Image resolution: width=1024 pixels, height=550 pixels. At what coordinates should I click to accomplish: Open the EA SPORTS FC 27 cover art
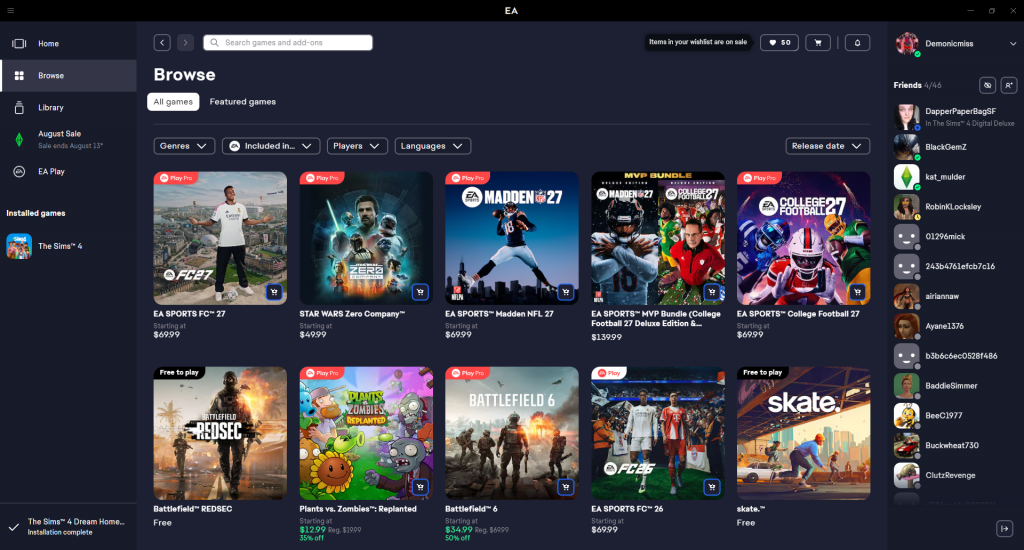220,238
